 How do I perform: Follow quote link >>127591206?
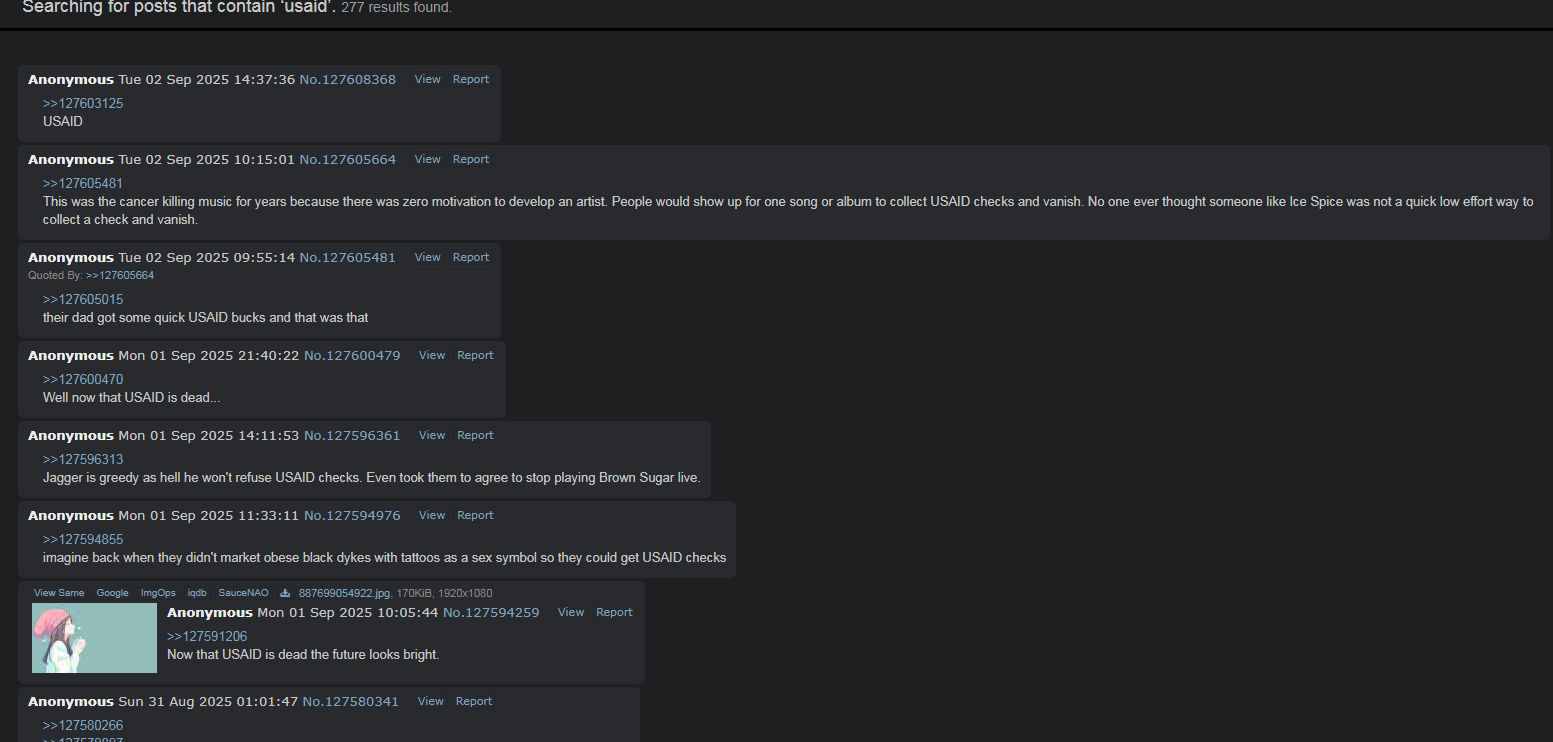(207, 636)
